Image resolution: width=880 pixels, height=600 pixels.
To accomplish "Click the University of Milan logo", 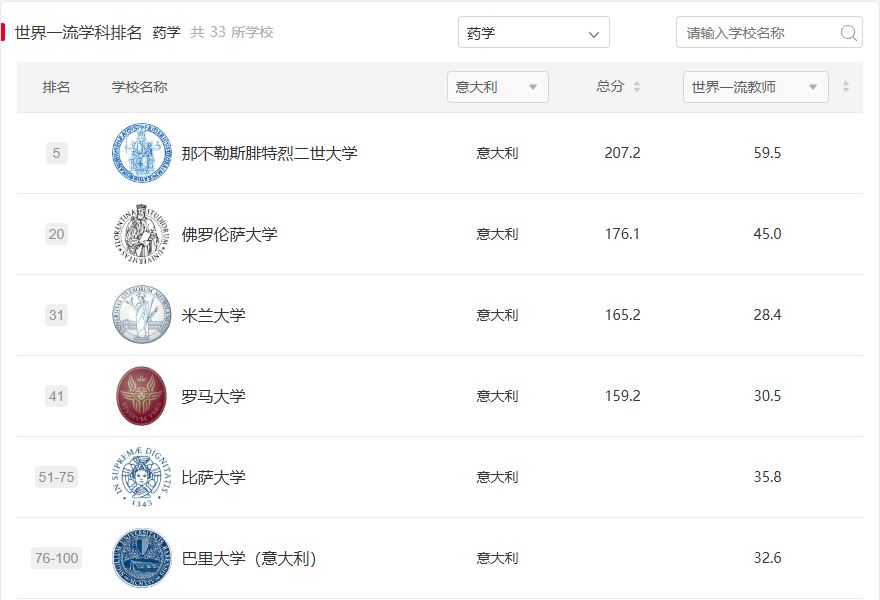I will pos(141,316).
